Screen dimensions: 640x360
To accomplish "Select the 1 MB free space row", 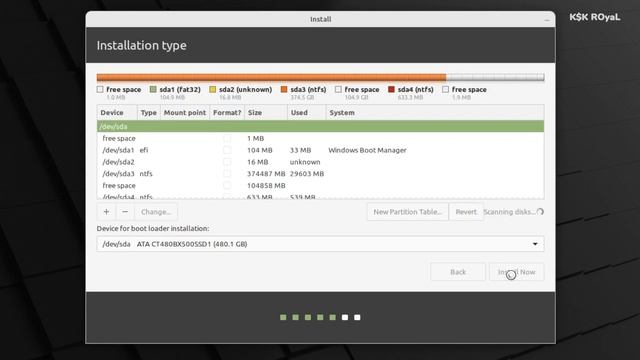I will [320, 138].
